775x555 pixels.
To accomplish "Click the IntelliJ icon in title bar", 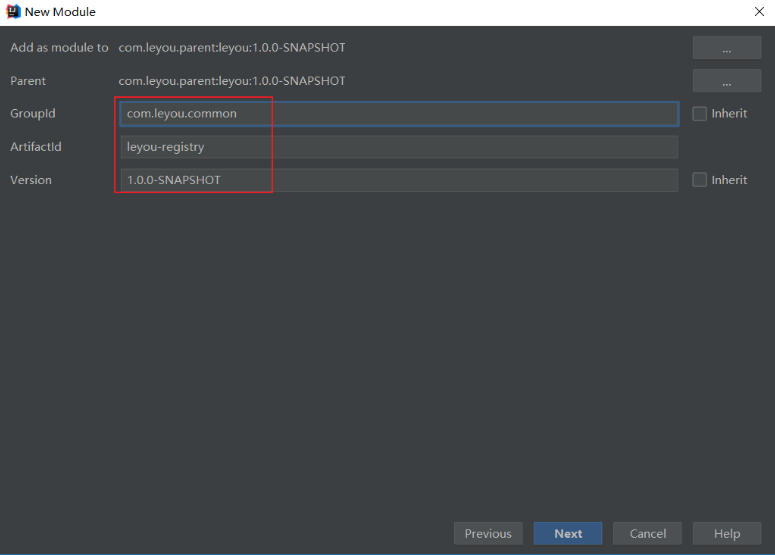I will (x=13, y=11).
